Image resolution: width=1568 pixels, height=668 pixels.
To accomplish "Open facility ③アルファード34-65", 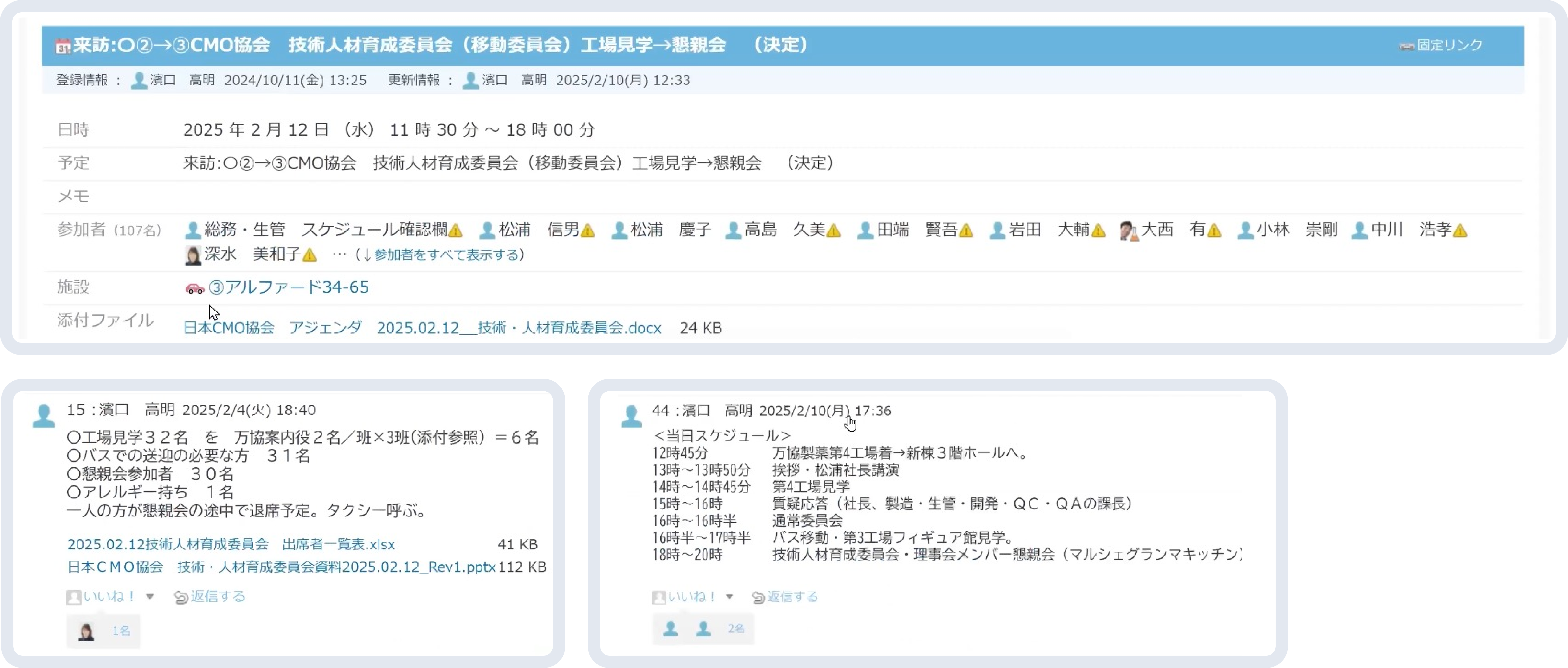I will (289, 287).
